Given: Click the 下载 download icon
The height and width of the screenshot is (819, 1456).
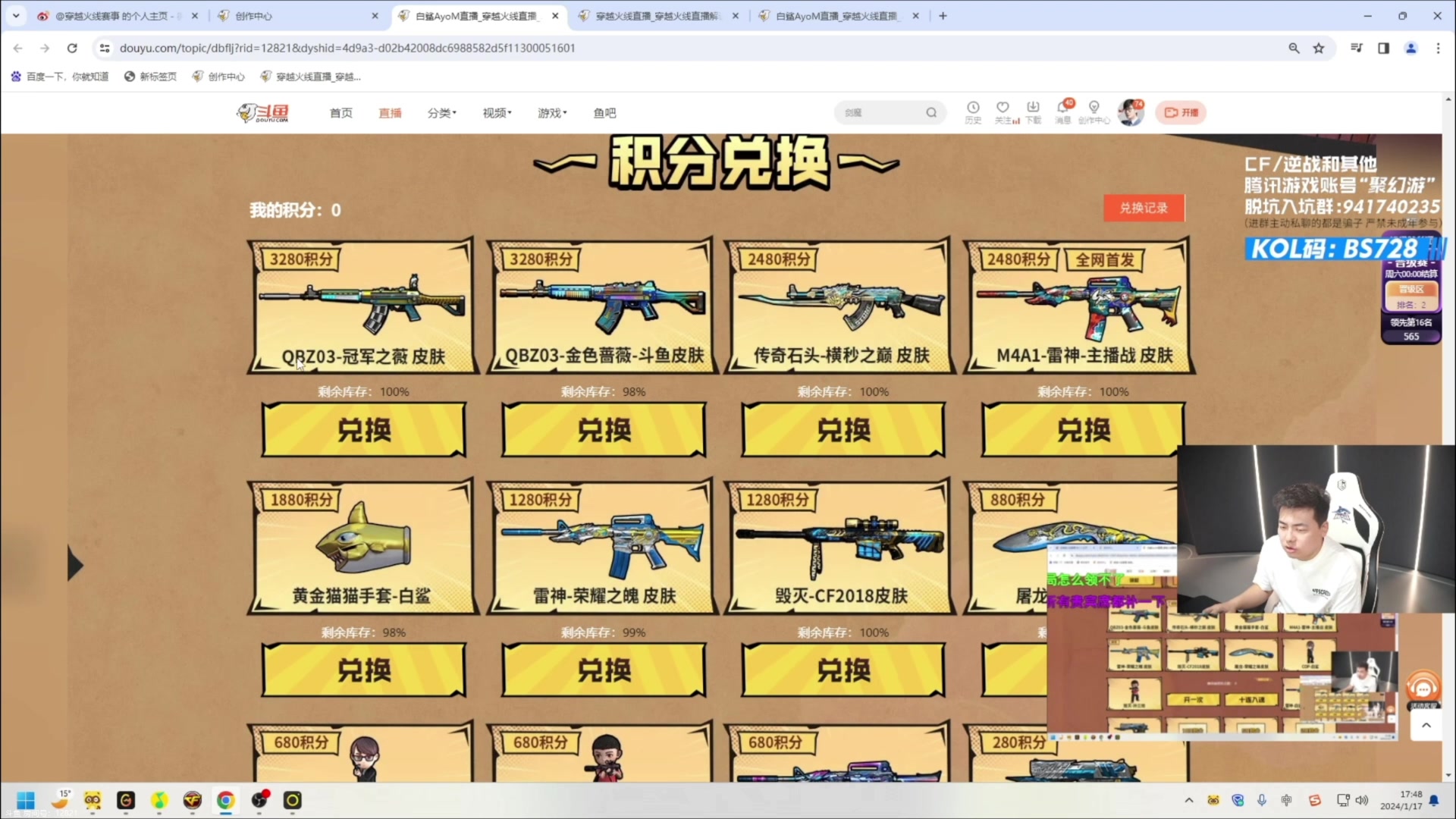Looking at the screenshot, I should click(1033, 108).
